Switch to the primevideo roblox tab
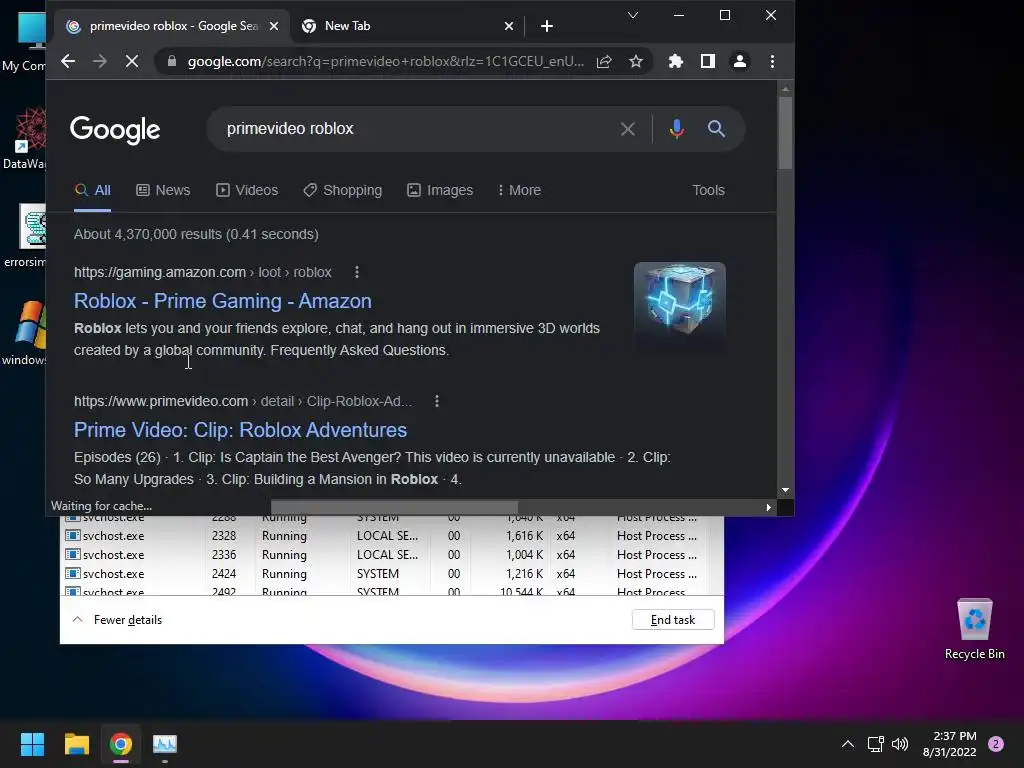The image size is (1024, 768). 173,26
